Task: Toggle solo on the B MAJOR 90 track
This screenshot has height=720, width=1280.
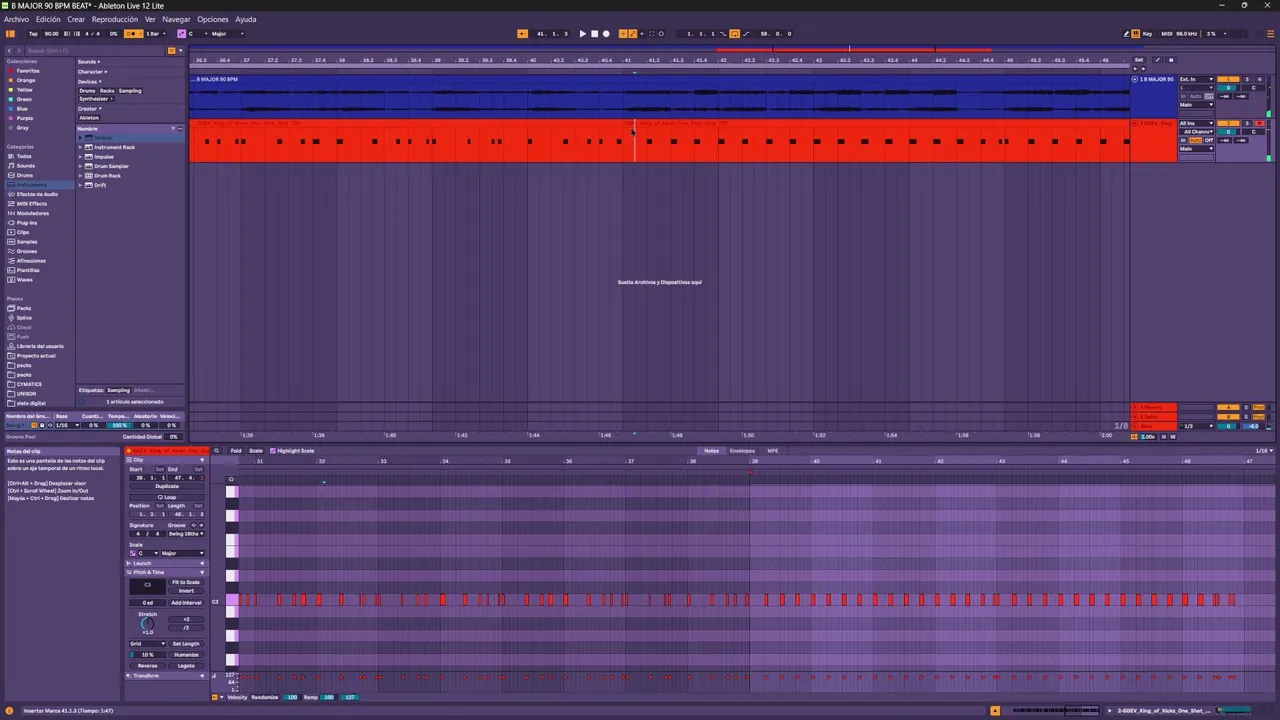Action: pos(1246,80)
